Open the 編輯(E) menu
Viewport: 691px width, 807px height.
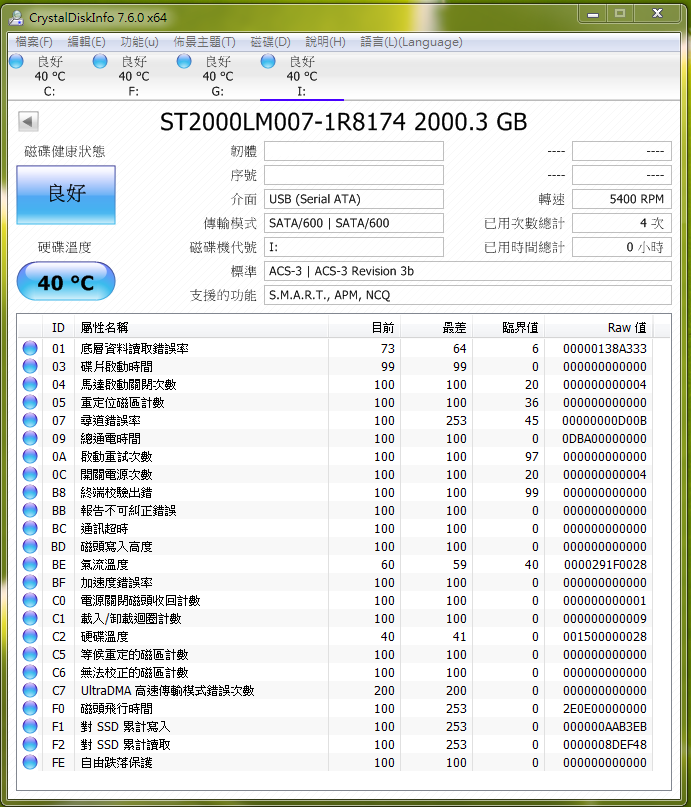click(x=86, y=42)
